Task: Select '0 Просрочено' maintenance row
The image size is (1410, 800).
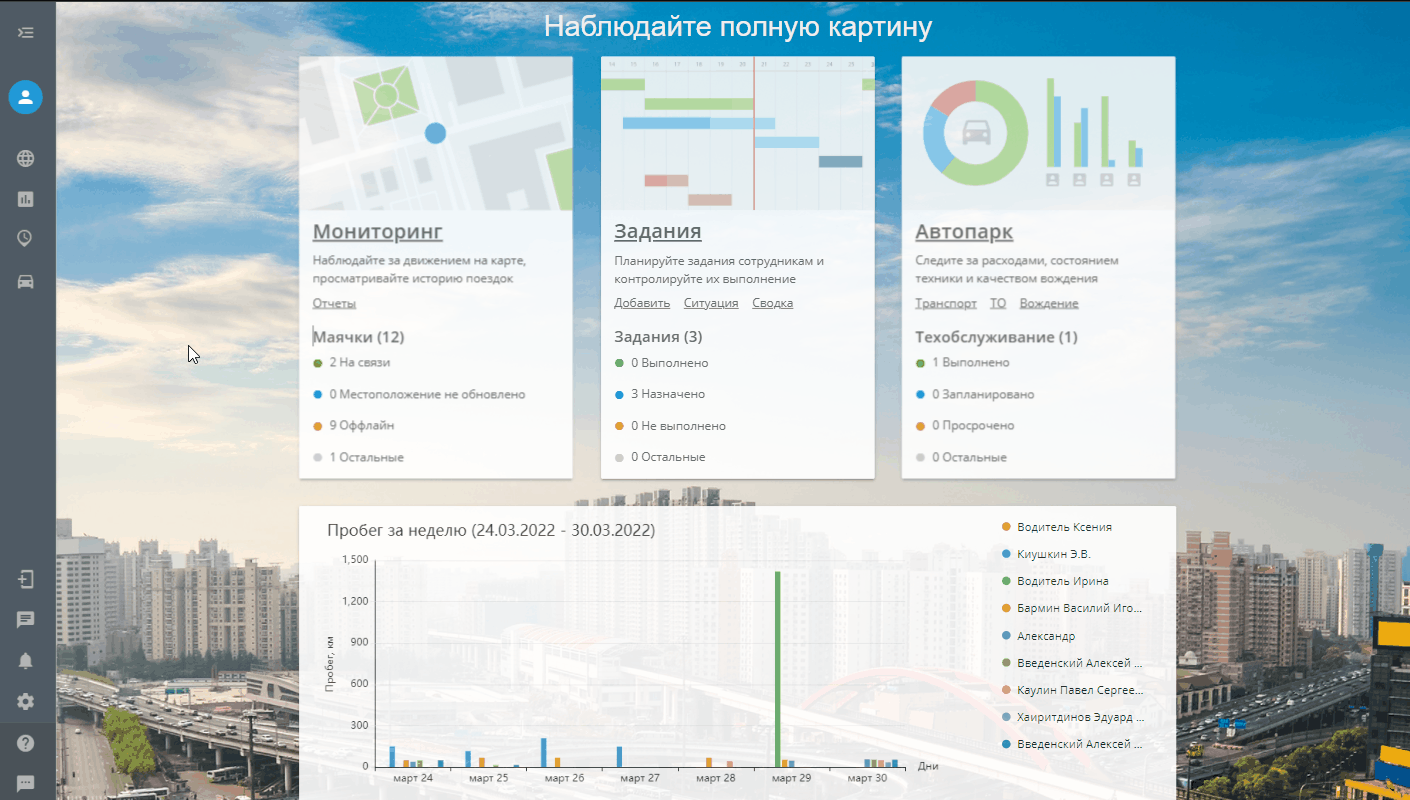Action: [x=965, y=425]
